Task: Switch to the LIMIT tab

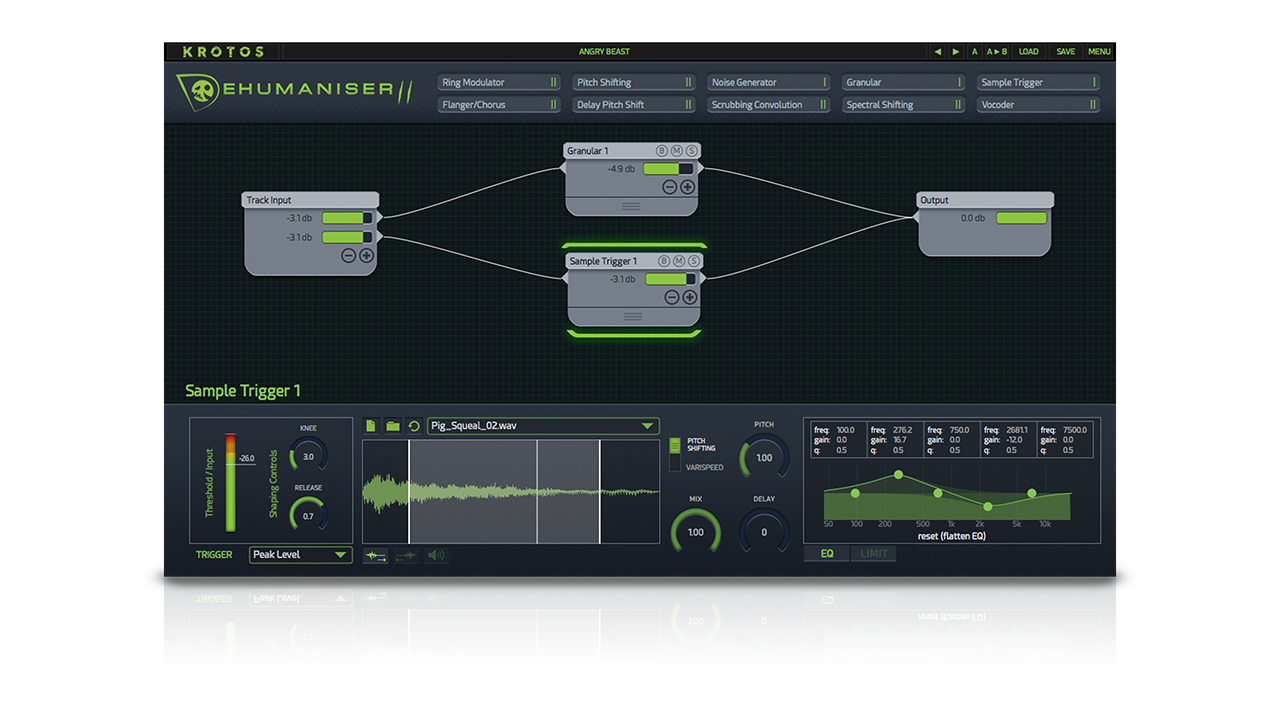Action: tap(873, 553)
